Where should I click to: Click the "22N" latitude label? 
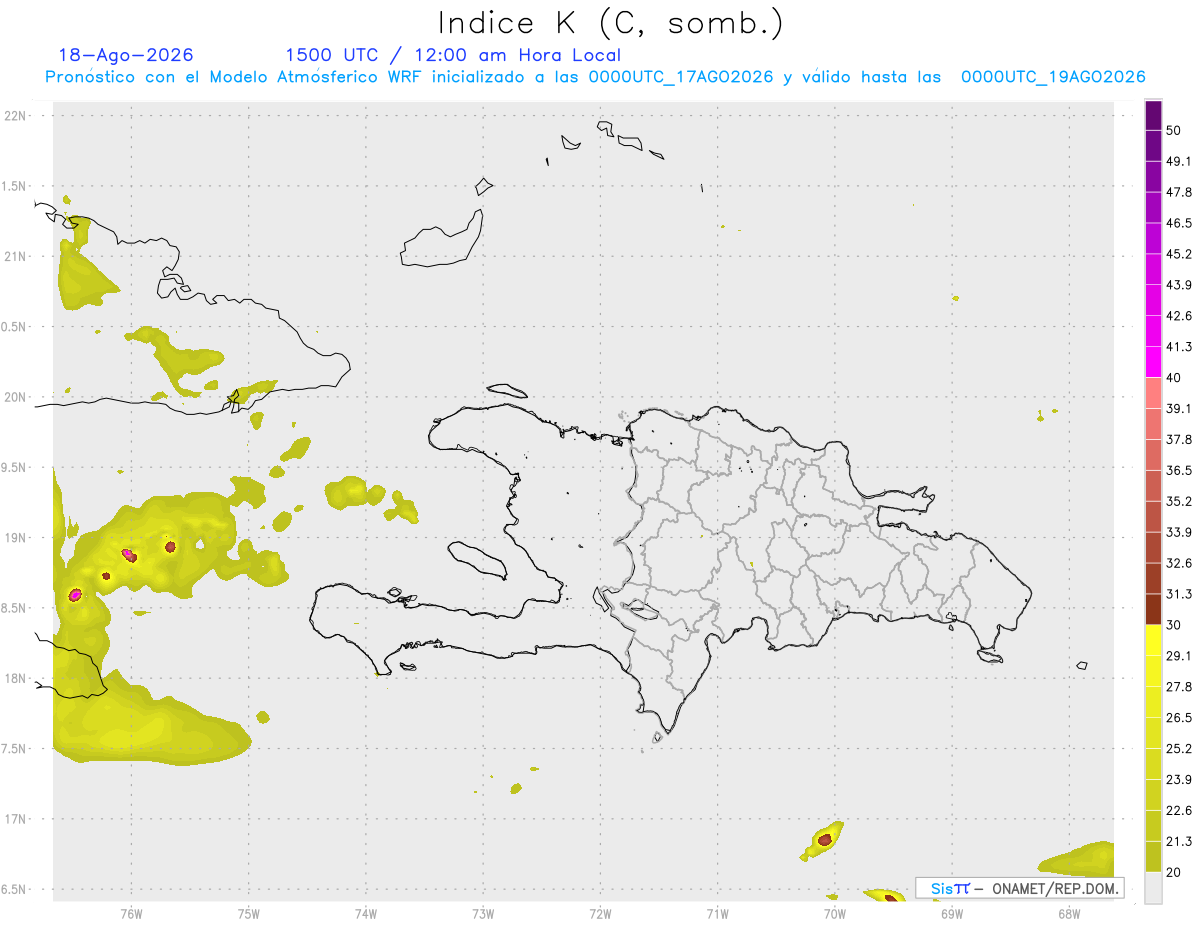15,116
